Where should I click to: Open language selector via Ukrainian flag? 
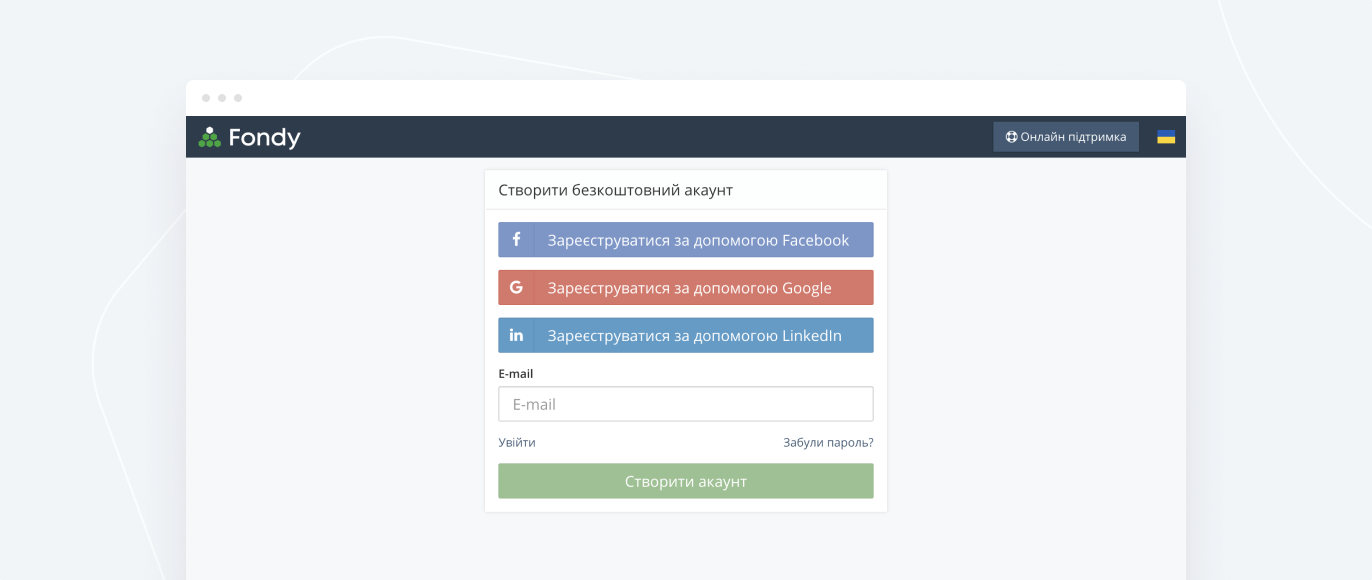coord(1166,137)
